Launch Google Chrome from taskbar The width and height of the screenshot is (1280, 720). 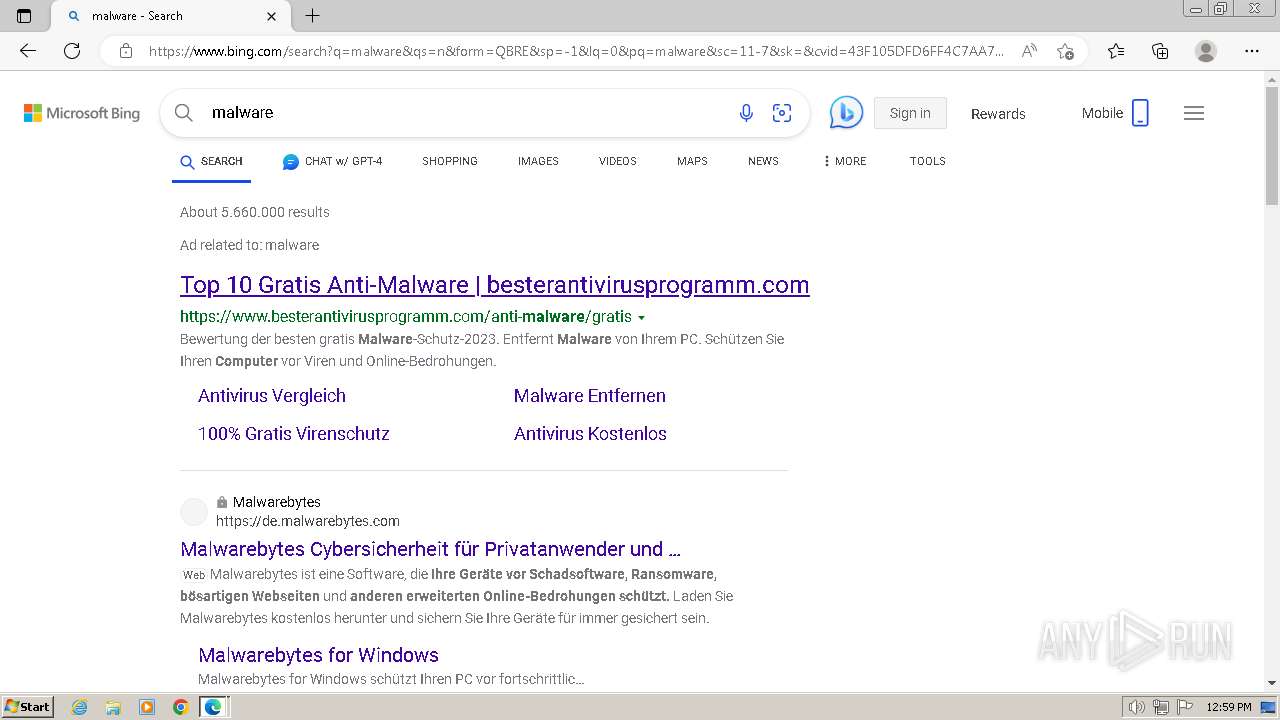(x=180, y=707)
